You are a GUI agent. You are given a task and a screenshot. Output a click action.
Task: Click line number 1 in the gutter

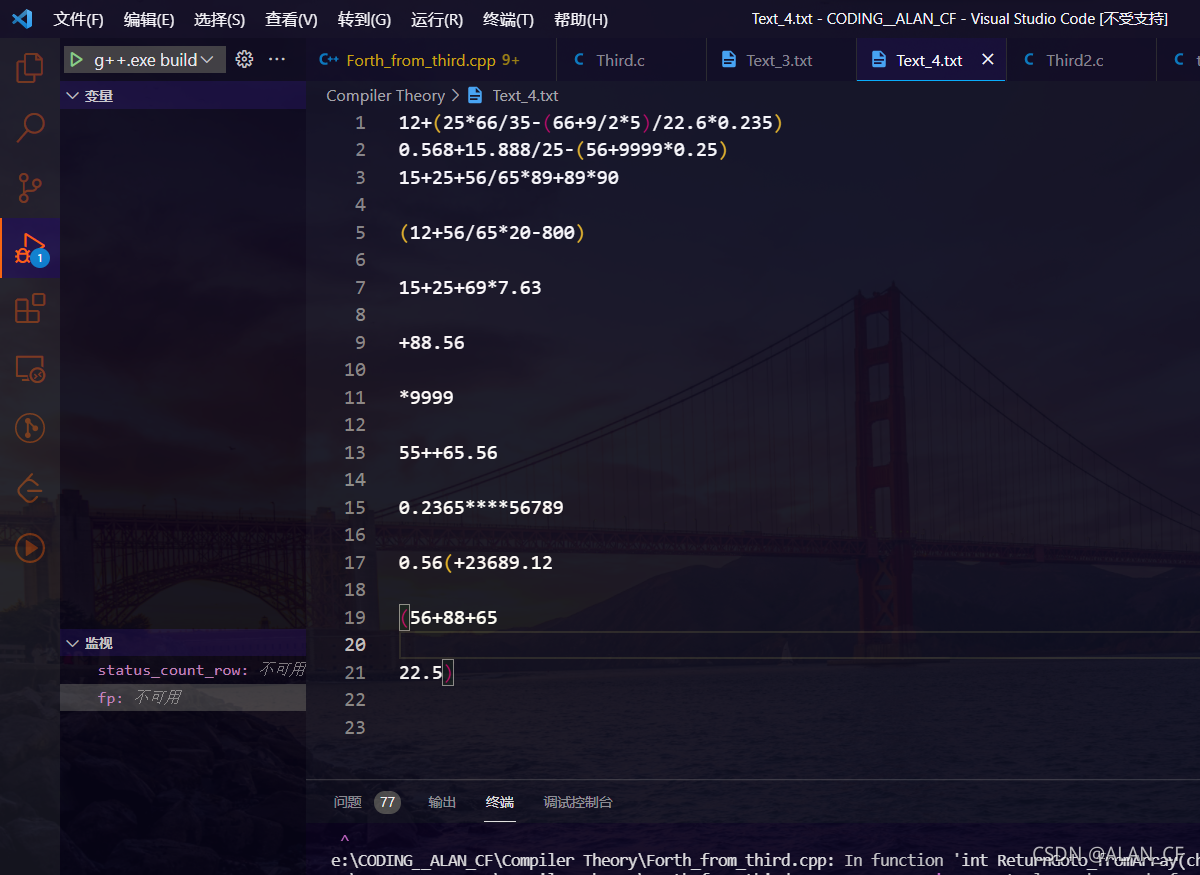coord(360,123)
